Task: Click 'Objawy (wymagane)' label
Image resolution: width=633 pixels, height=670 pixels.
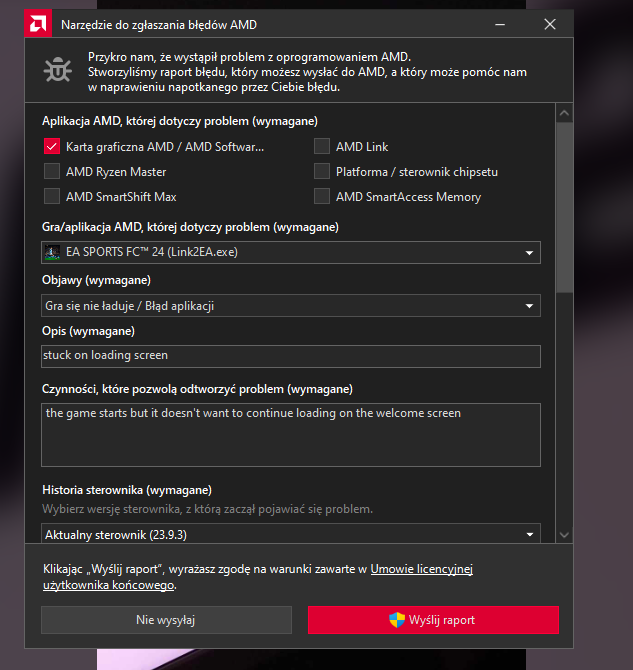Action: coord(96,280)
